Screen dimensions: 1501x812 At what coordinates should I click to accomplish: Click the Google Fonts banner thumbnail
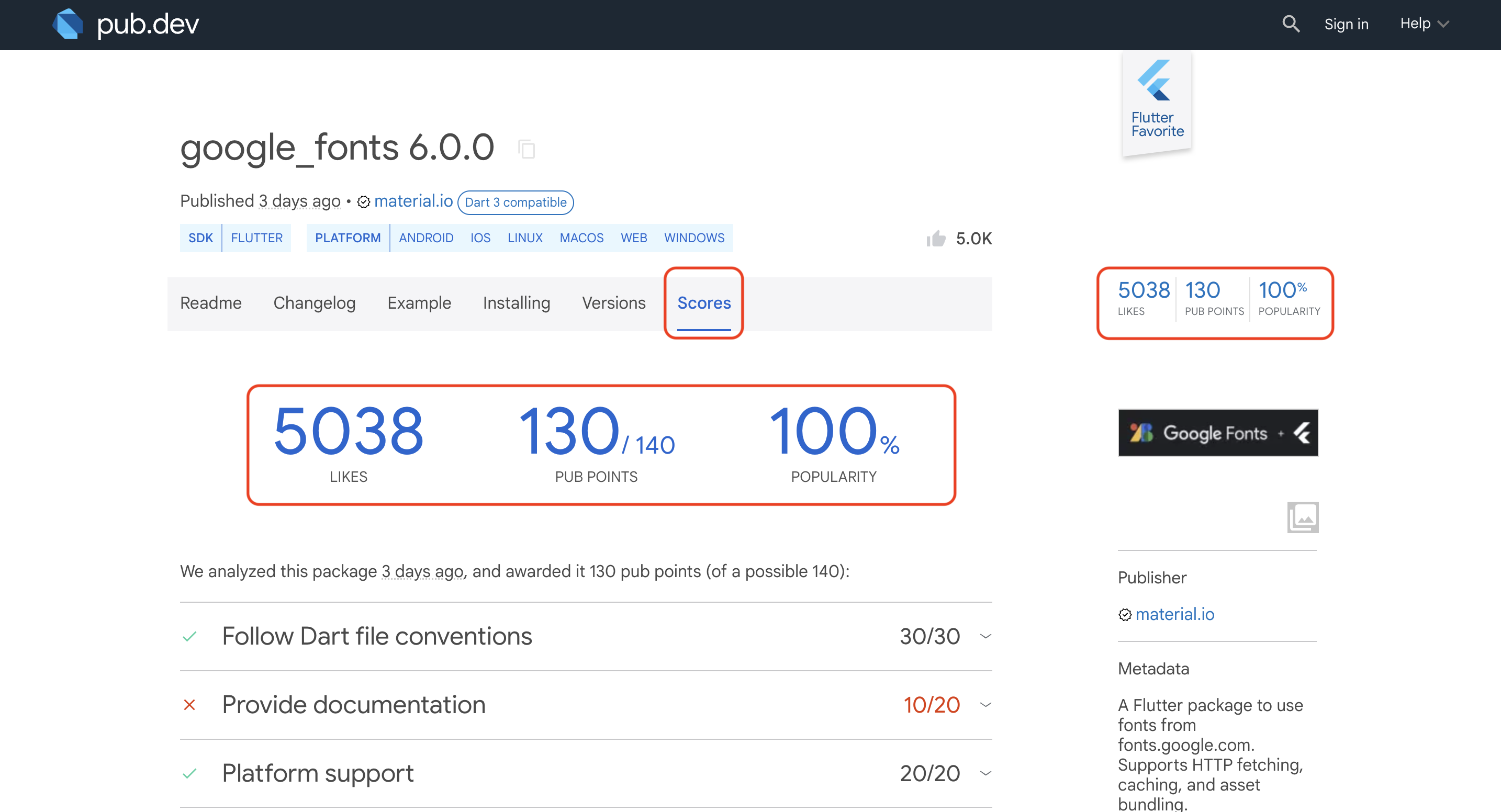click(1217, 433)
